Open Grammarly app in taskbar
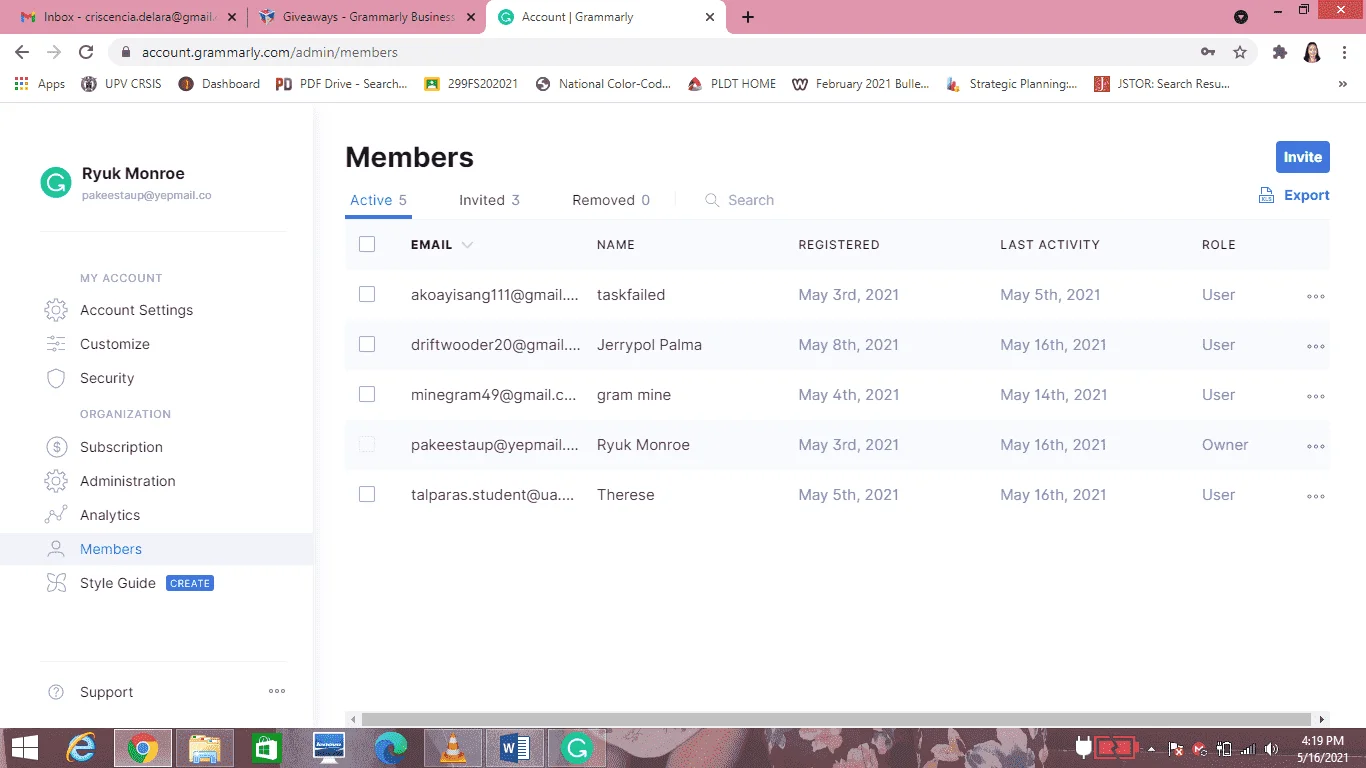 (x=575, y=747)
